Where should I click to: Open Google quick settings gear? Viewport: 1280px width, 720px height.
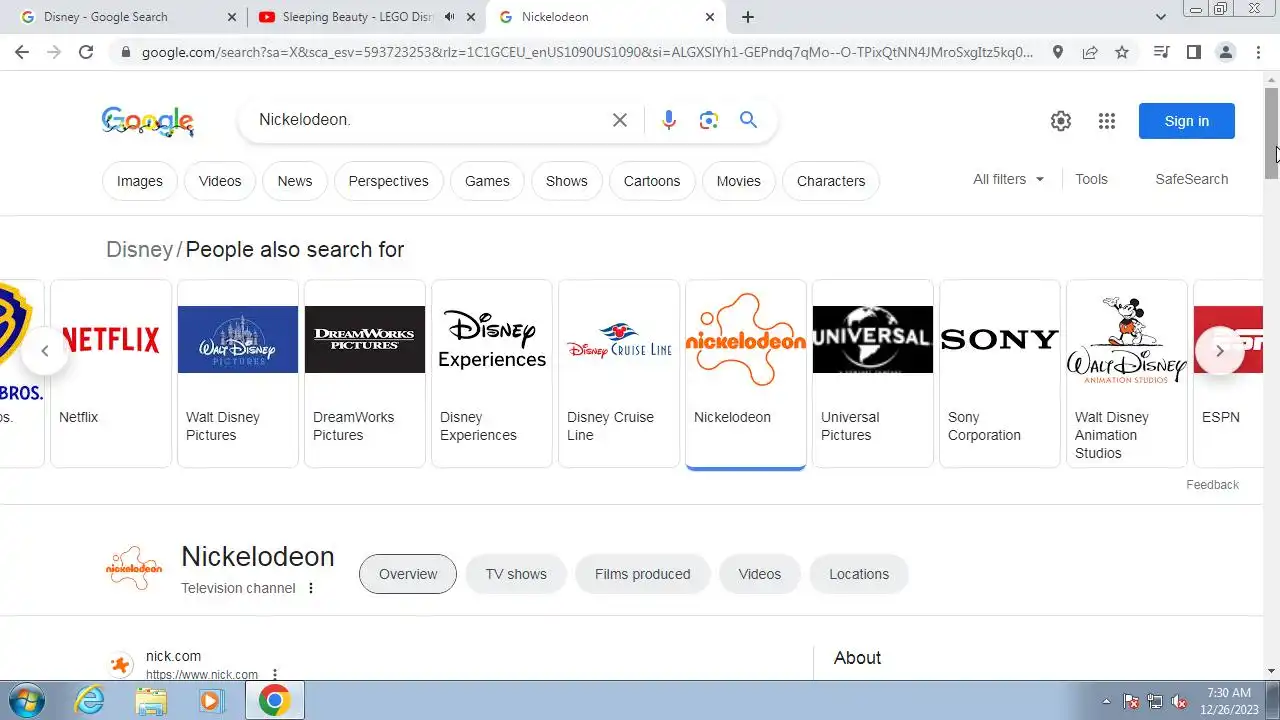[x=1061, y=121]
